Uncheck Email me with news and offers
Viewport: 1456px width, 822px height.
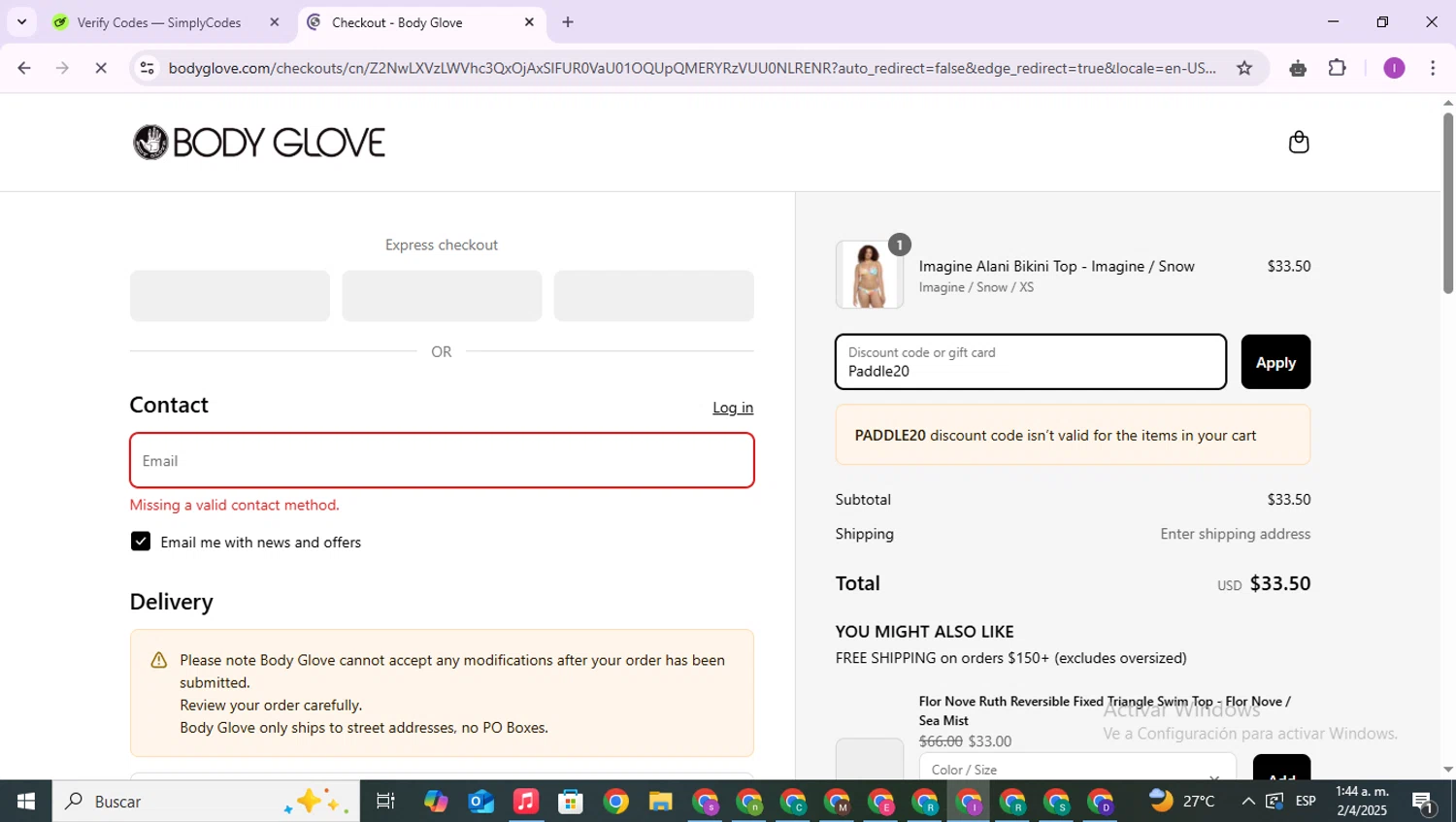[141, 542]
